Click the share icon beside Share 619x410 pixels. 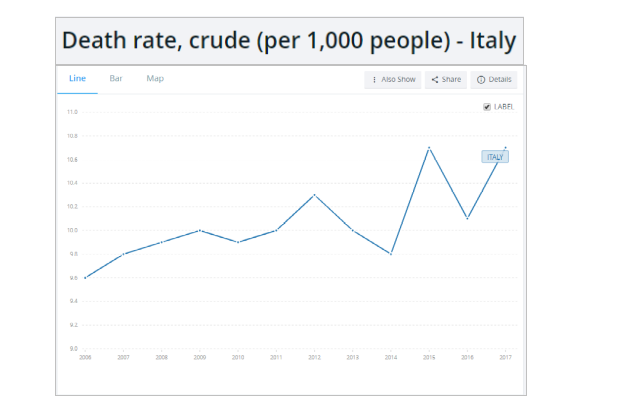coord(435,79)
